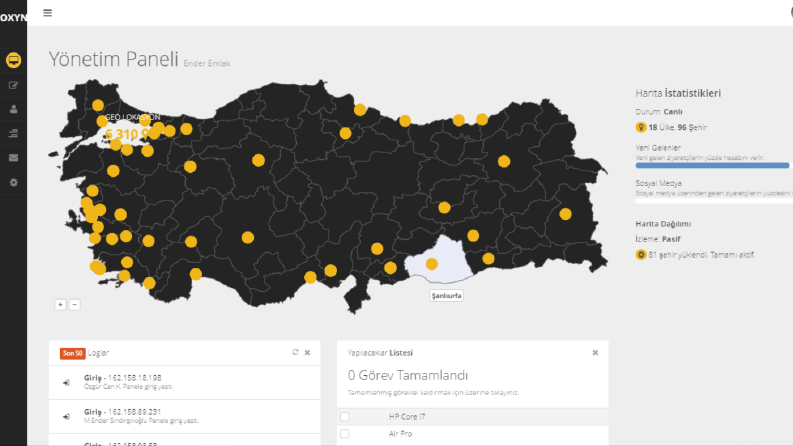
Task: Open the user profile icon in sidebar
Action: click(x=14, y=109)
